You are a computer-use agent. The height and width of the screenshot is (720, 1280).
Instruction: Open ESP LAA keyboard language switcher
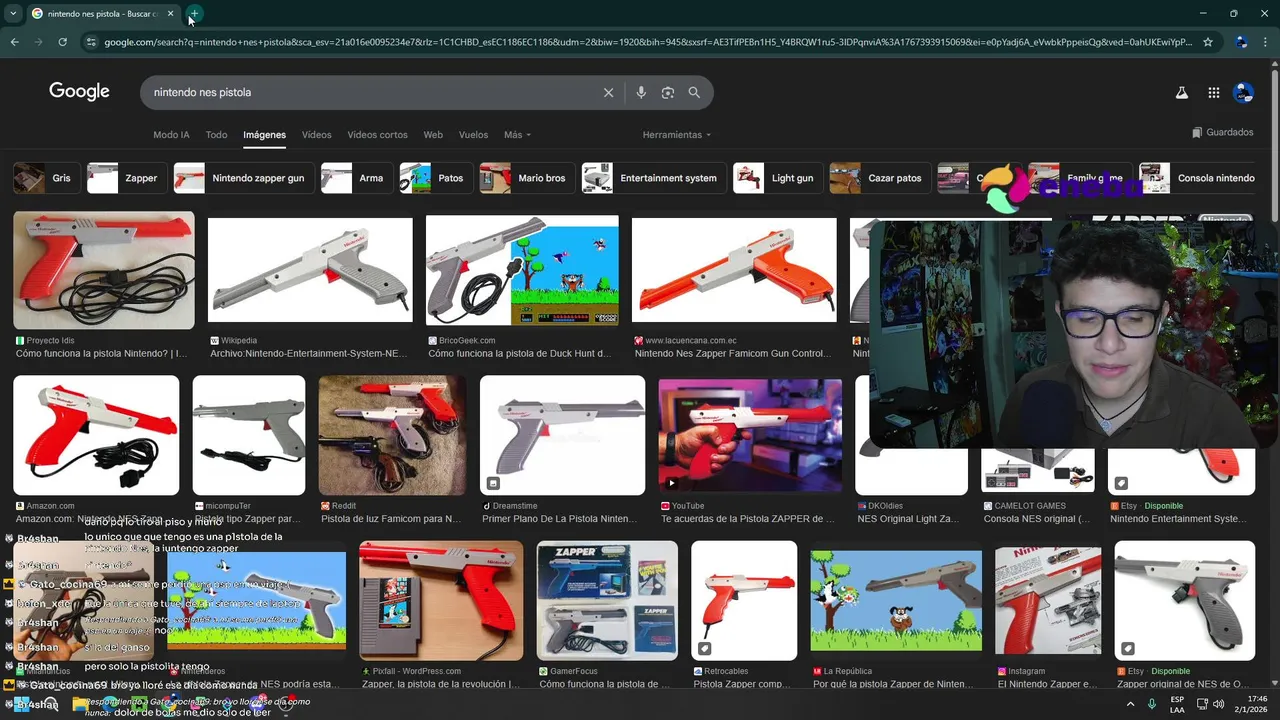pyautogui.click(x=1177, y=704)
